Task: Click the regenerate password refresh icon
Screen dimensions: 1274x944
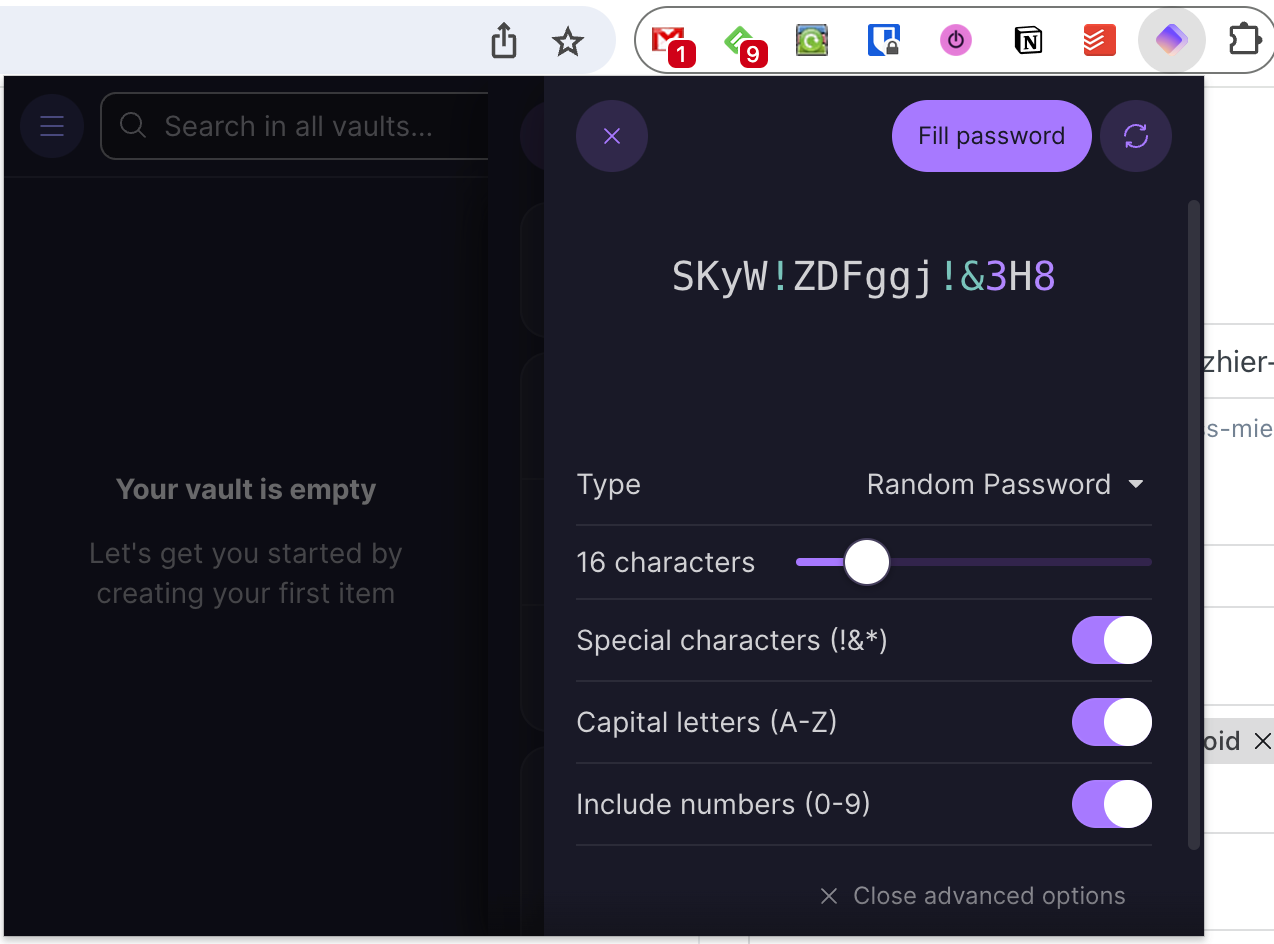Action: click(x=1136, y=136)
